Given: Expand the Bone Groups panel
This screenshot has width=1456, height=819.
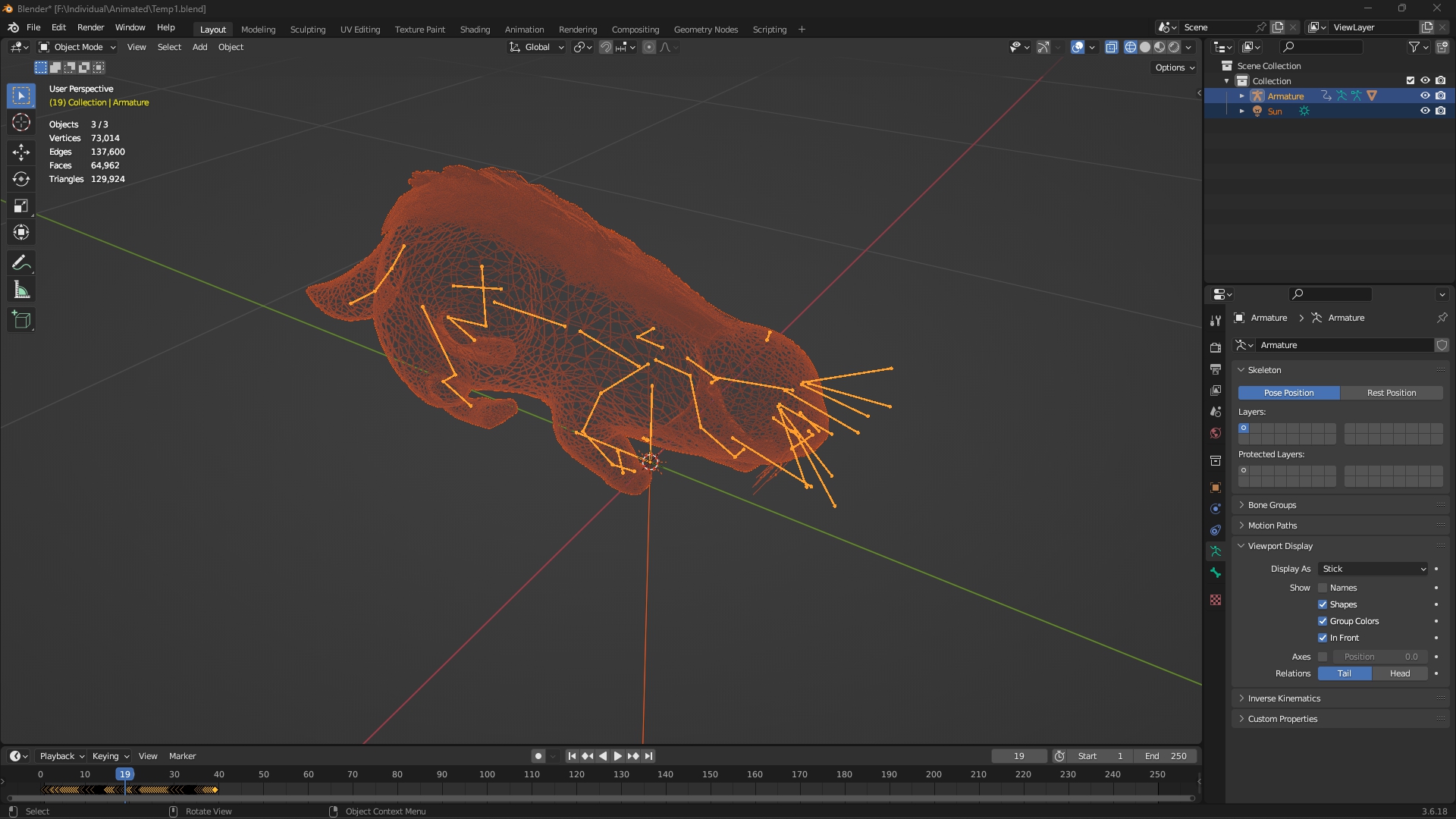Looking at the screenshot, I should pos(1272,505).
